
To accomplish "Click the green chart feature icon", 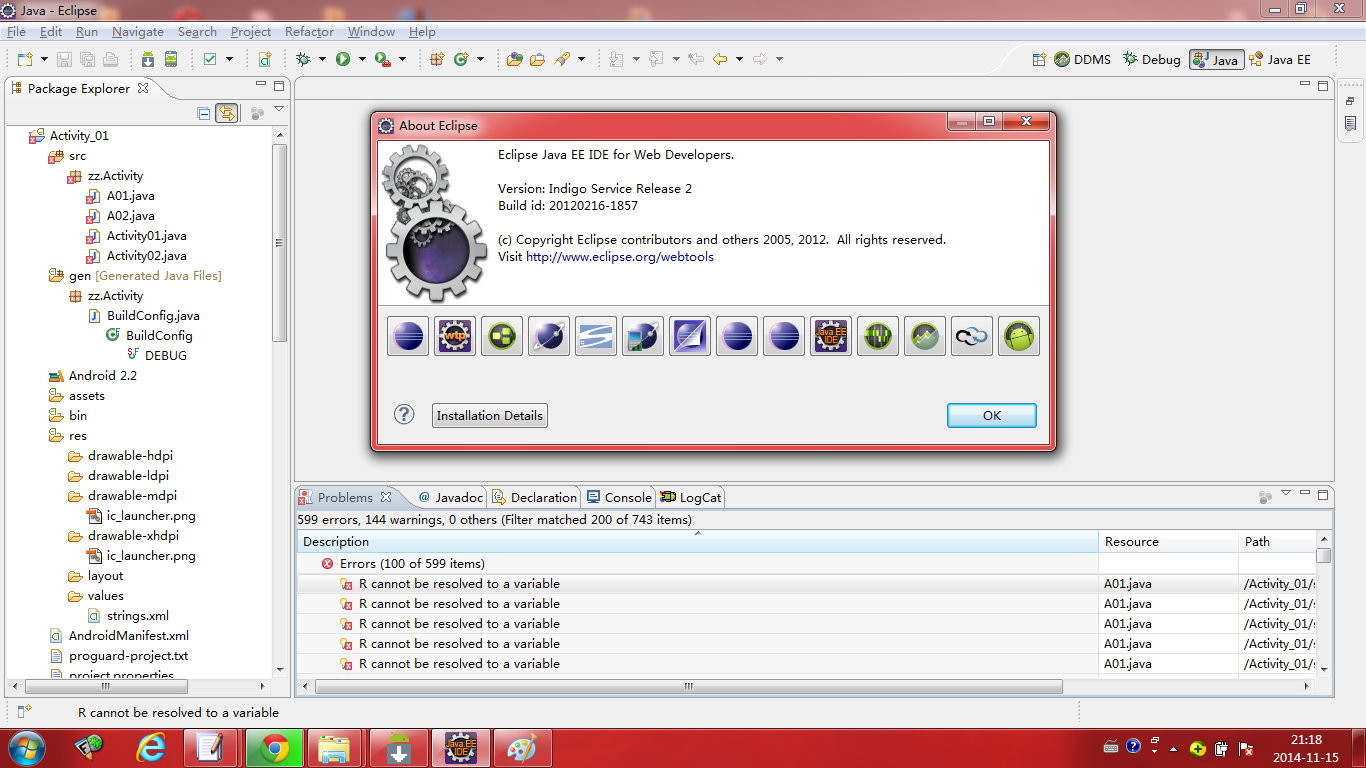I will (925, 336).
